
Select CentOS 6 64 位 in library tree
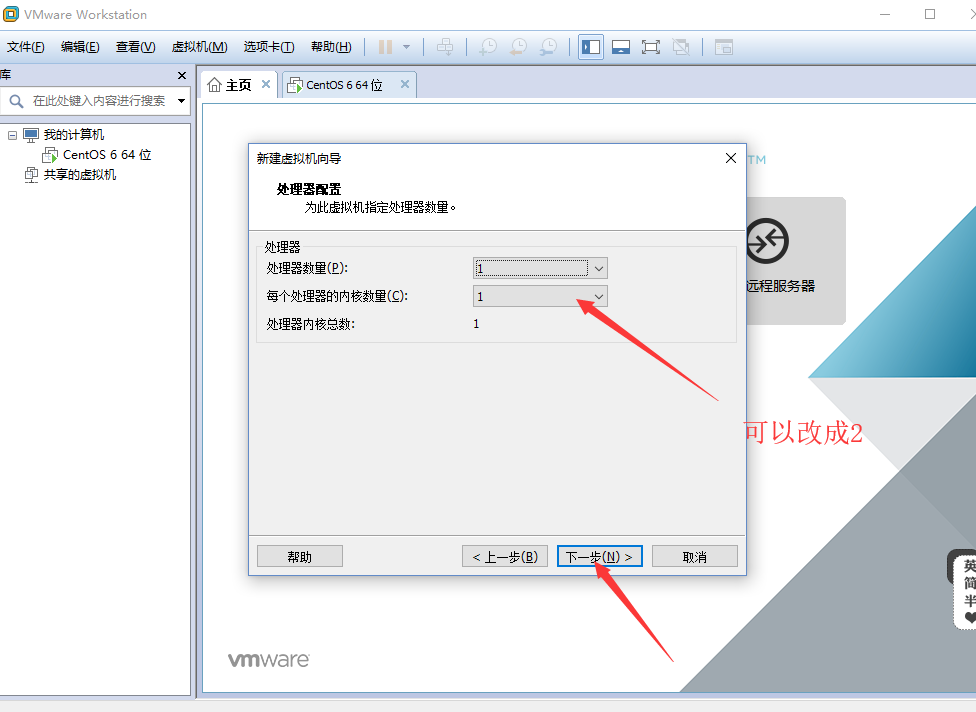coord(107,154)
